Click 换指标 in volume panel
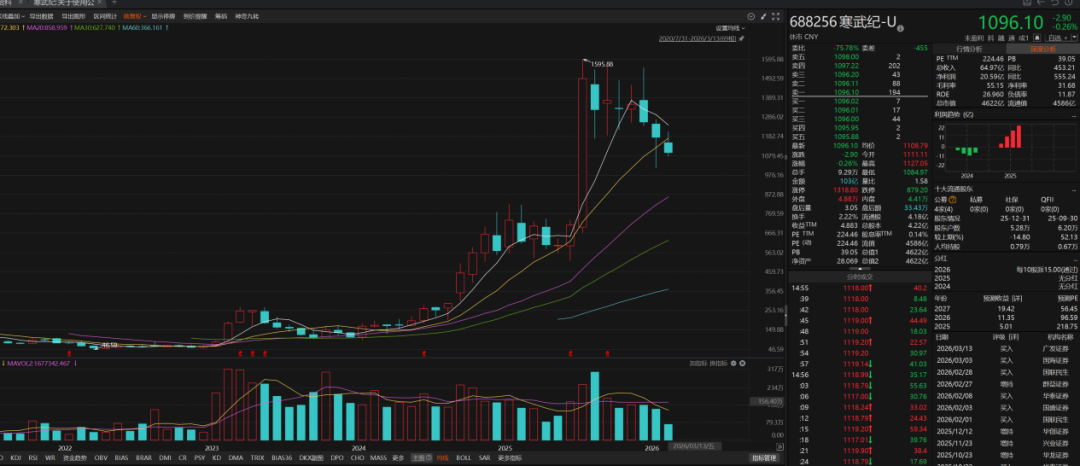The width and height of the screenshot is (1080, 466). [x=718, y=363]
